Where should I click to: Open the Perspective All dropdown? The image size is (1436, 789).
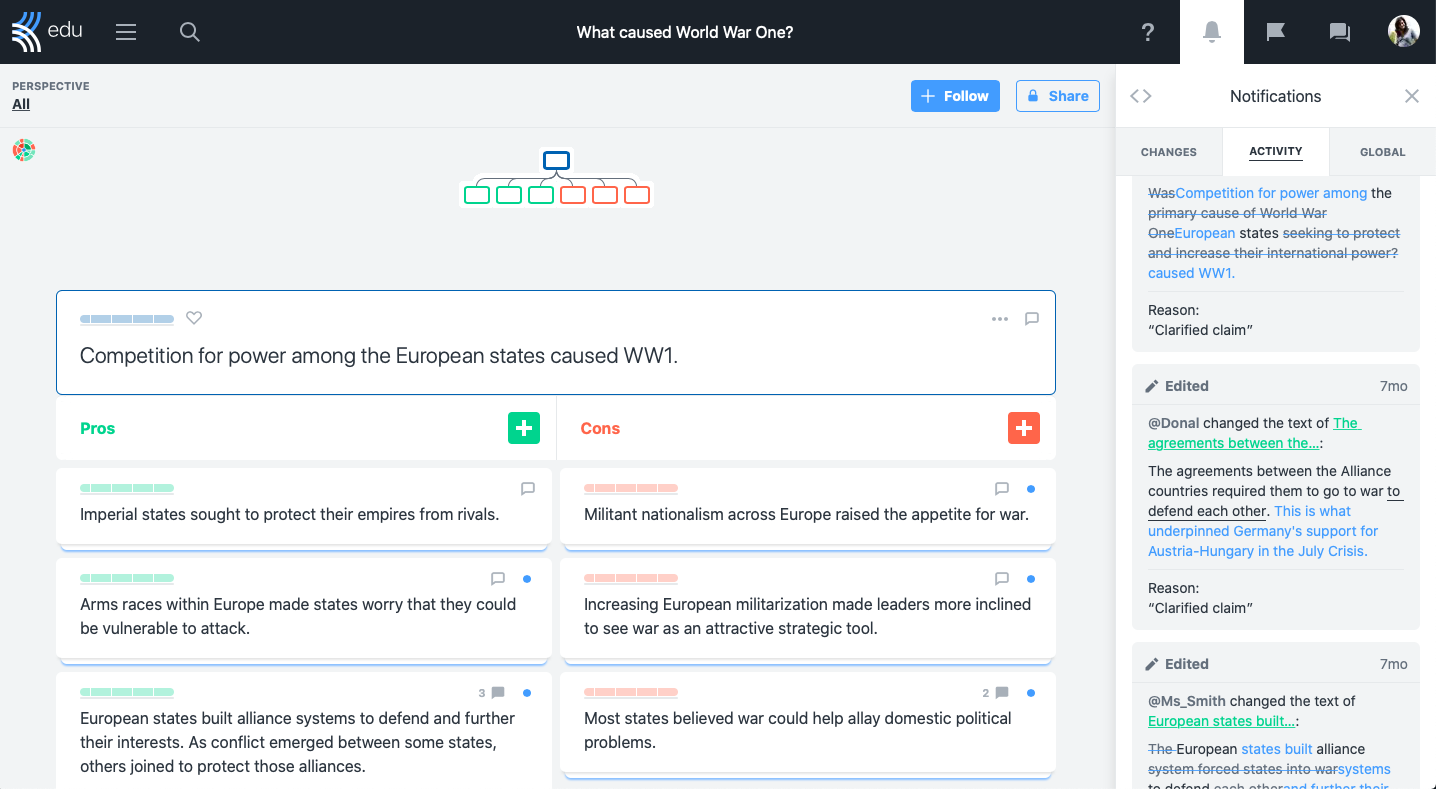click(21, 104)
